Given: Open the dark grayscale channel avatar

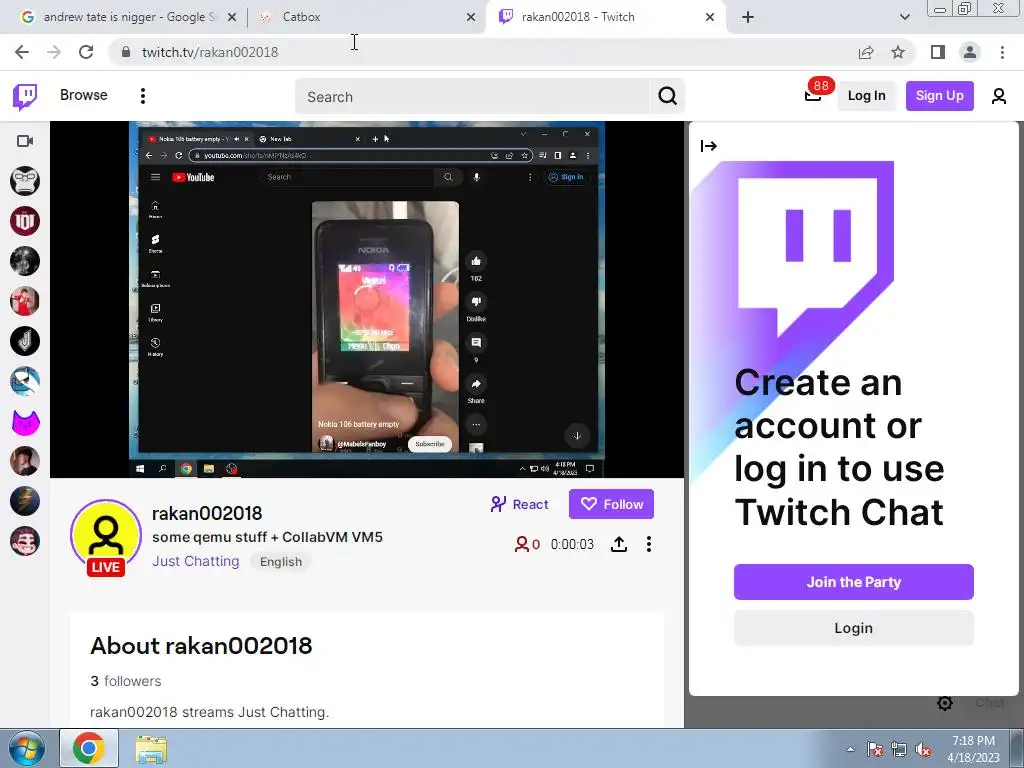Looking at the screenshot, I should pos(25,261).
